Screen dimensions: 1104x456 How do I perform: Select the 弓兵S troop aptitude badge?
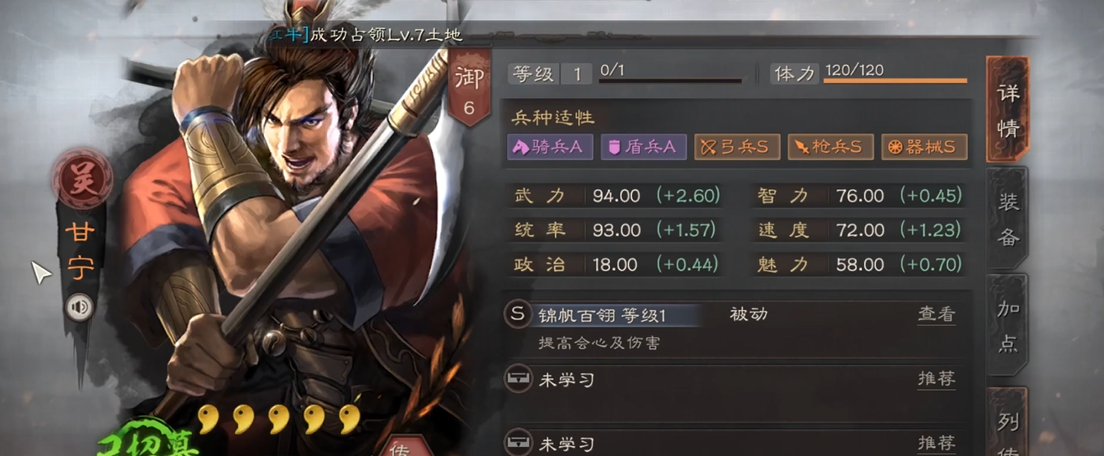(737, 146)
